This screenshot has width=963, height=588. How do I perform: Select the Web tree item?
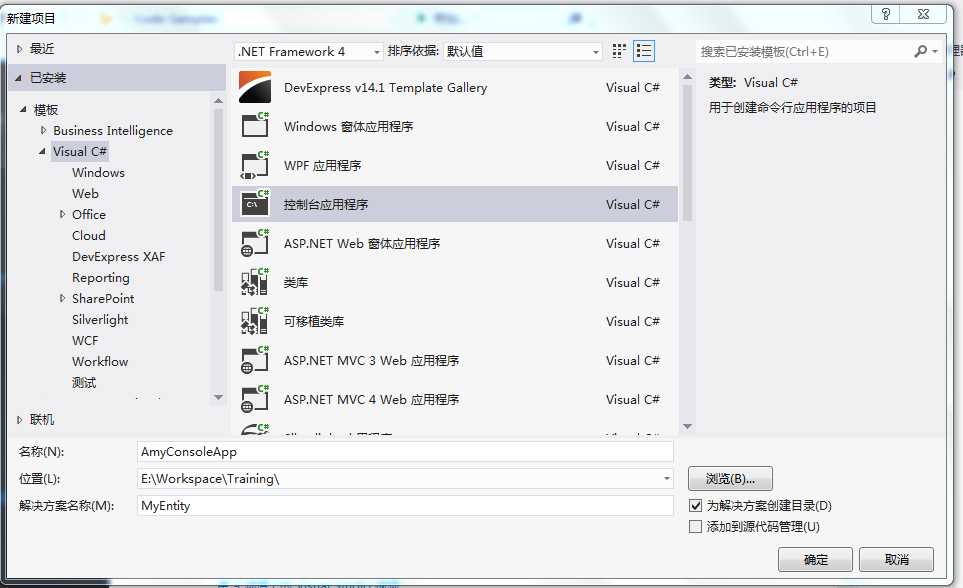coord(85,194)
